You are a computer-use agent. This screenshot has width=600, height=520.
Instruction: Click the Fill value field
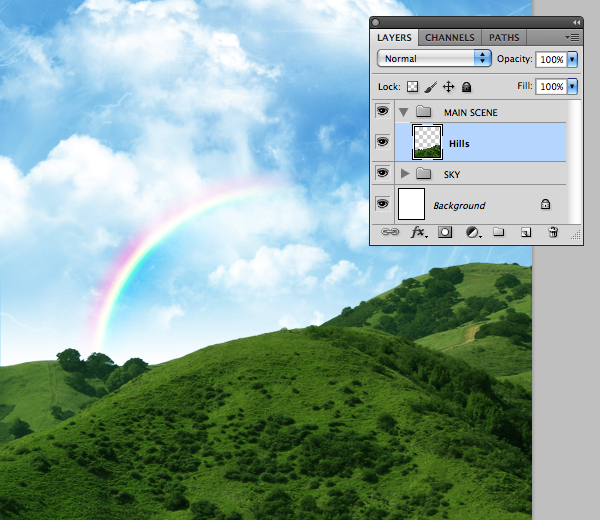coord(551,86)
